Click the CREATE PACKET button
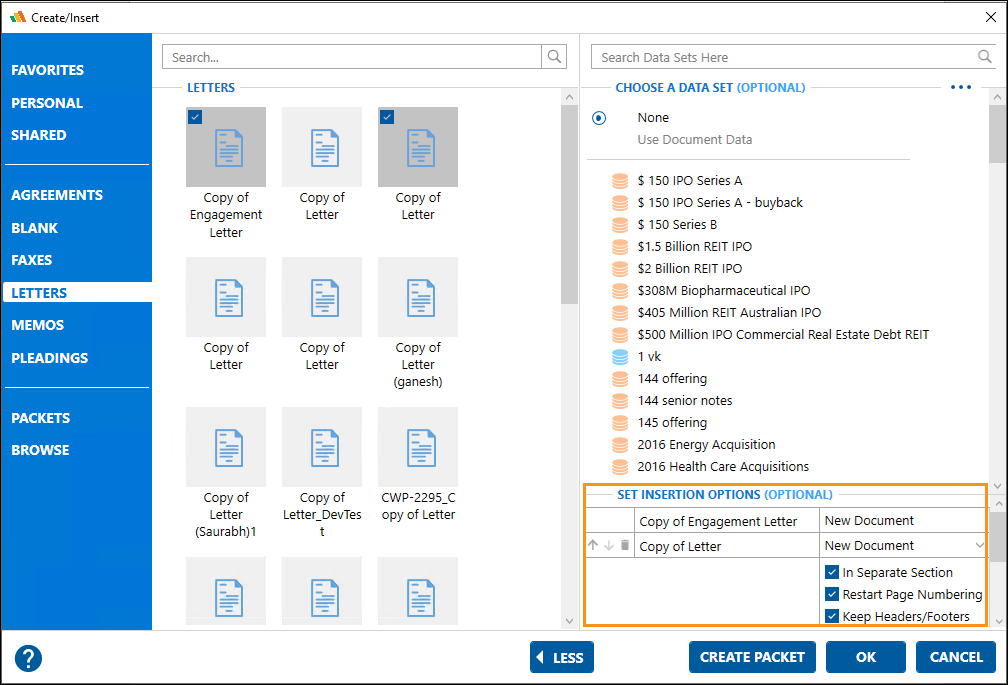1008x685 pixels. coord(752,657)
